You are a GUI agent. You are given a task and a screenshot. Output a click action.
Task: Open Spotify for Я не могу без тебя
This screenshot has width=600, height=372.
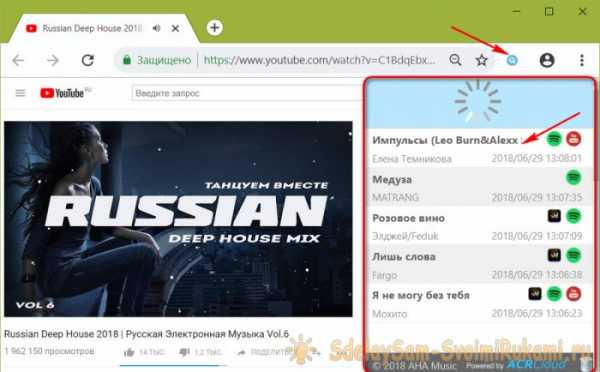point(554,294)
